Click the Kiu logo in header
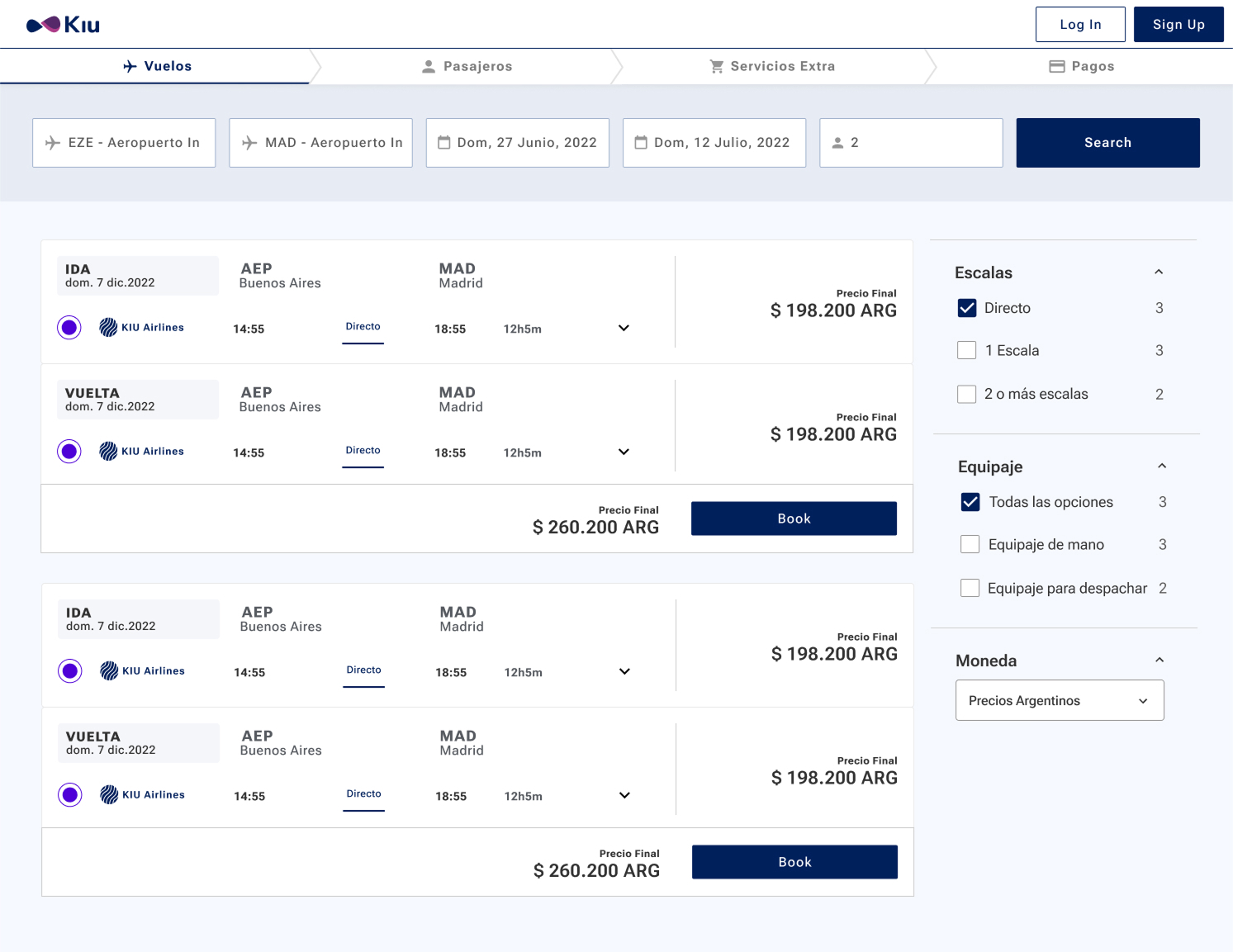The width and height of the screenshot is (1233, 952). 63,25
